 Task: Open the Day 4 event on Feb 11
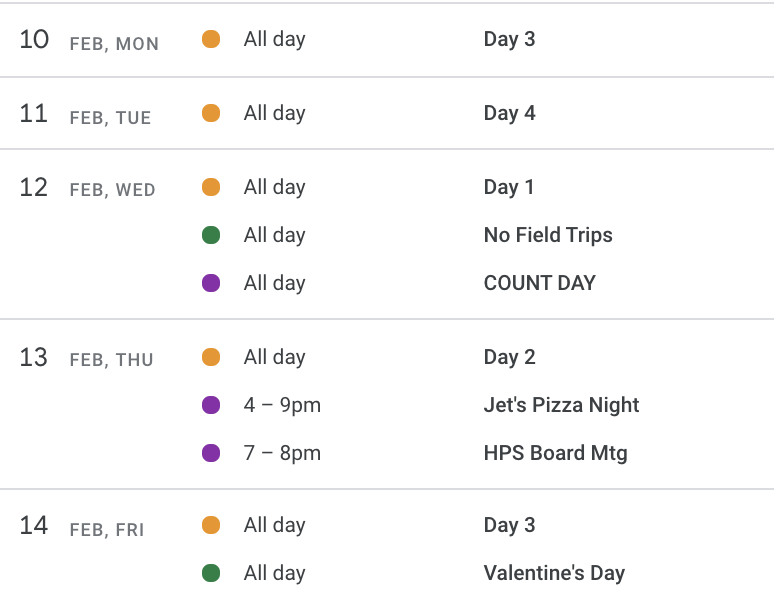pos(509,113)
